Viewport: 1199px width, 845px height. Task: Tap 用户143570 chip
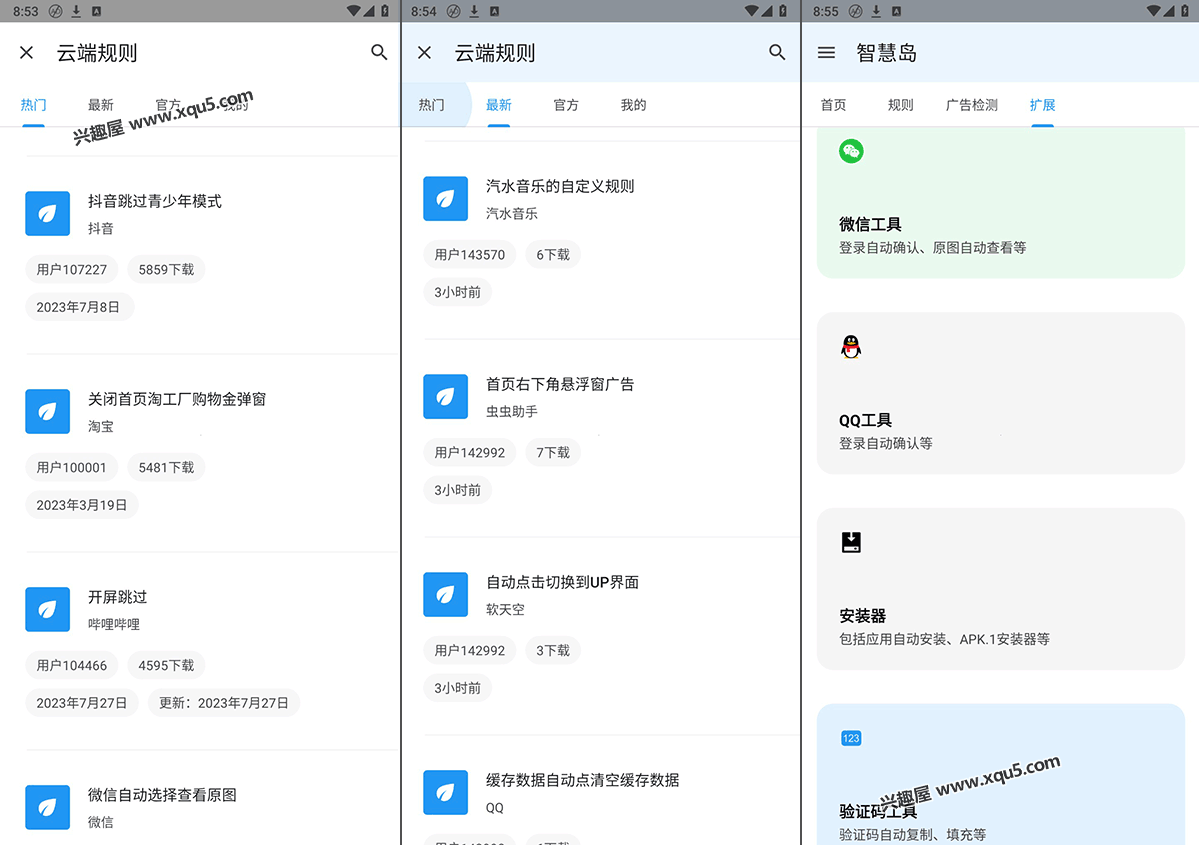[x=470, y=255]
